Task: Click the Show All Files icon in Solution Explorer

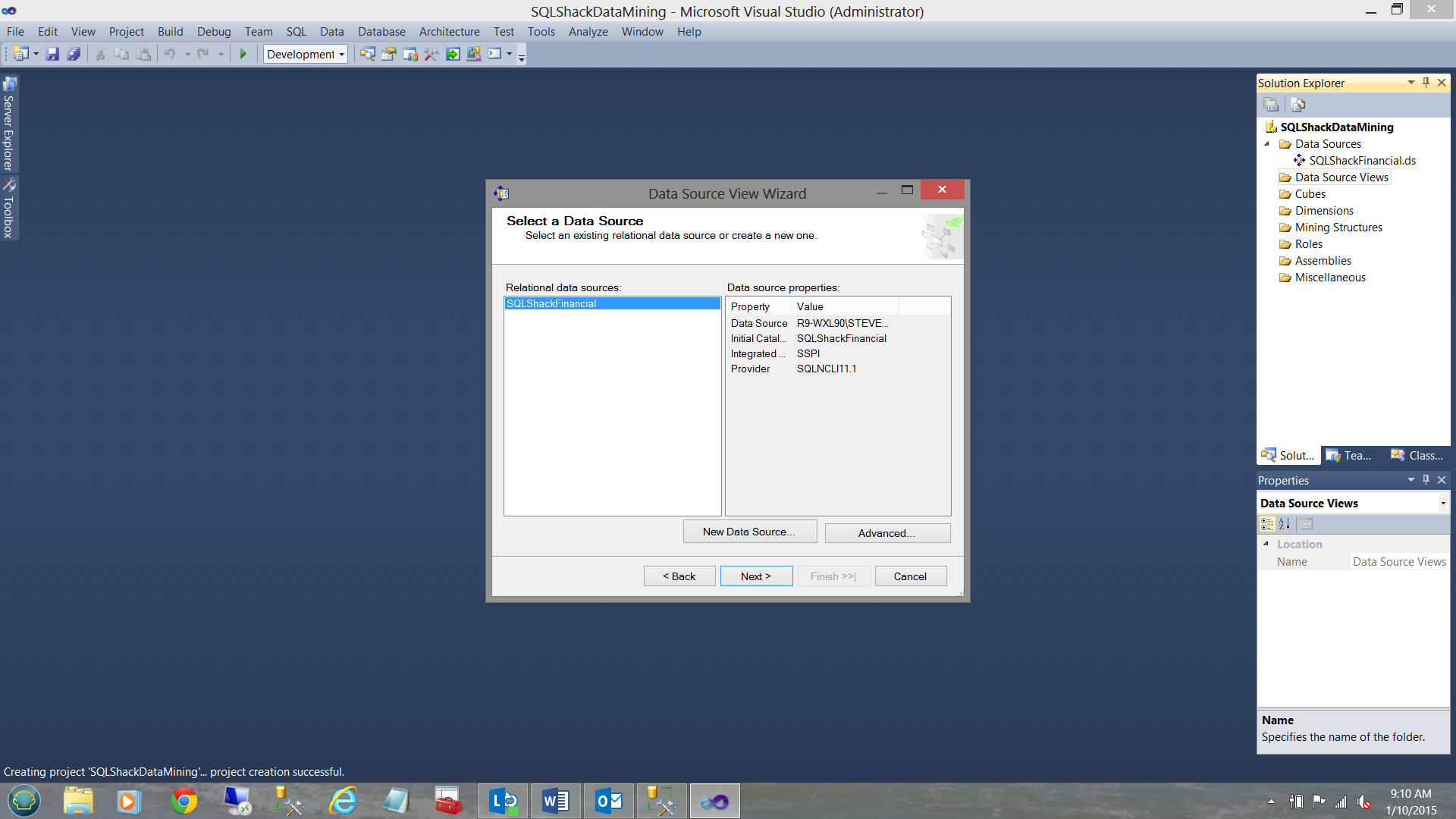Action: [x=1298, y=105]
